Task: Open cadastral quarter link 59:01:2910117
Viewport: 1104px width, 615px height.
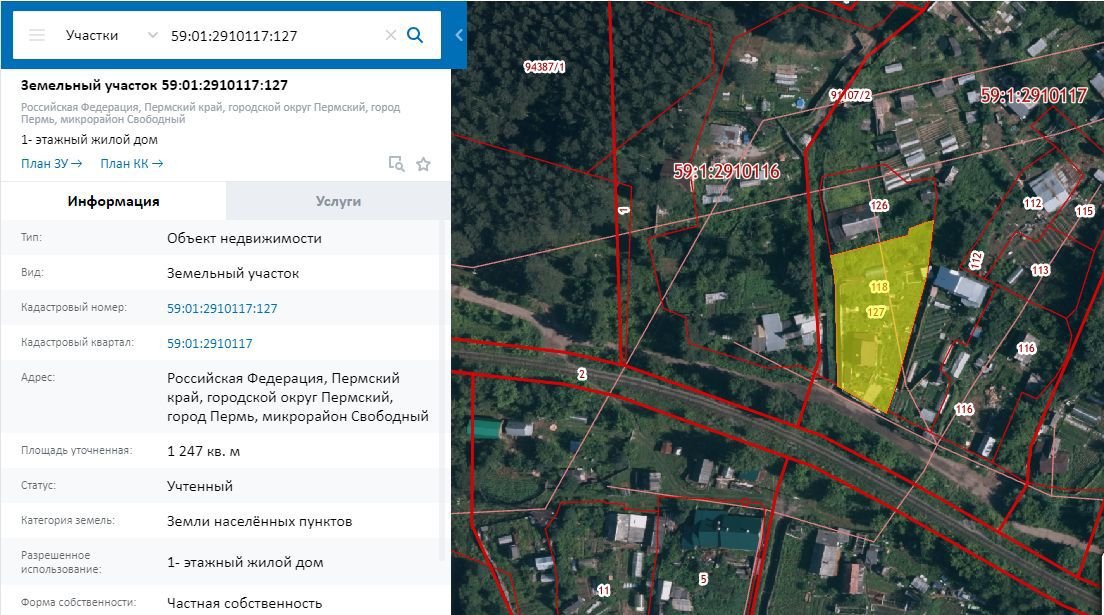Action: pyautogui.click(x=209, y=343)
